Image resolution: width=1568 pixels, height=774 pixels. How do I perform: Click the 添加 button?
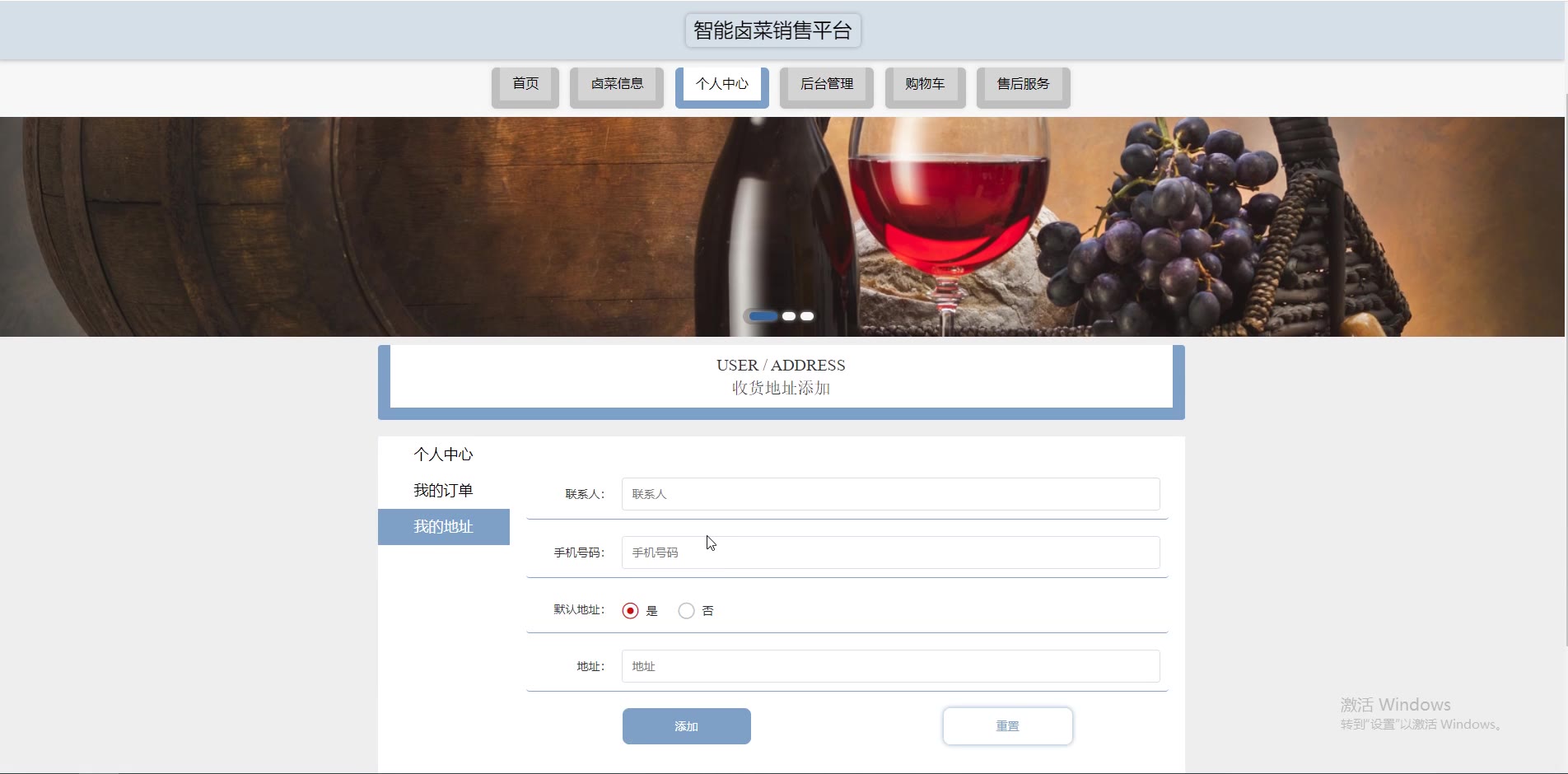point(686,726)
